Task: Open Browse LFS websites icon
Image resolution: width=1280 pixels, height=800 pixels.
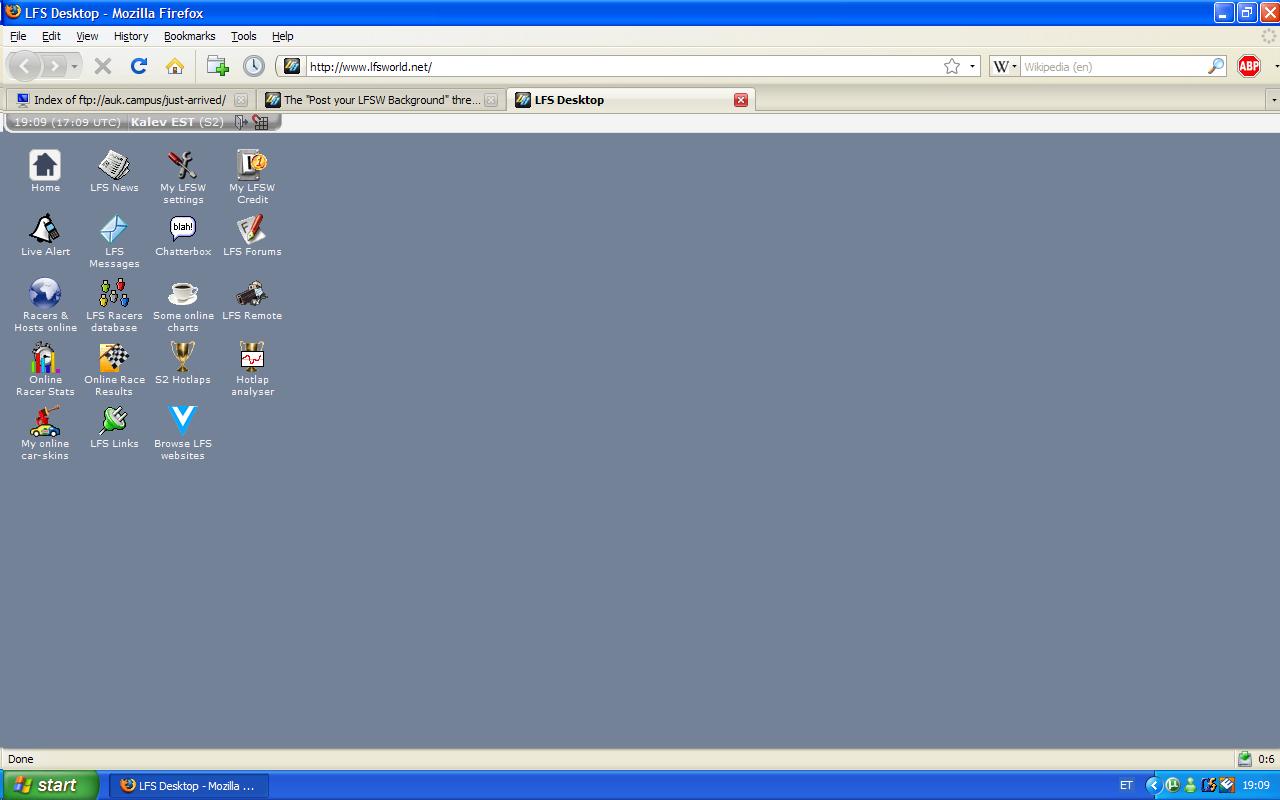Action: [183, 421]
